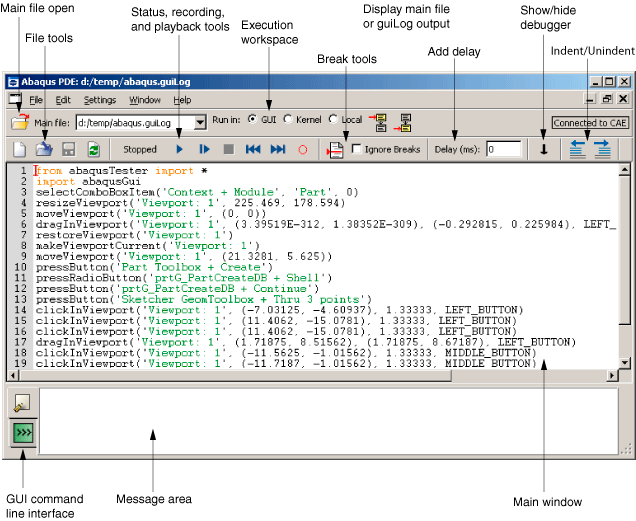
Task: Open the Settings menu
Action: point(99,100)
